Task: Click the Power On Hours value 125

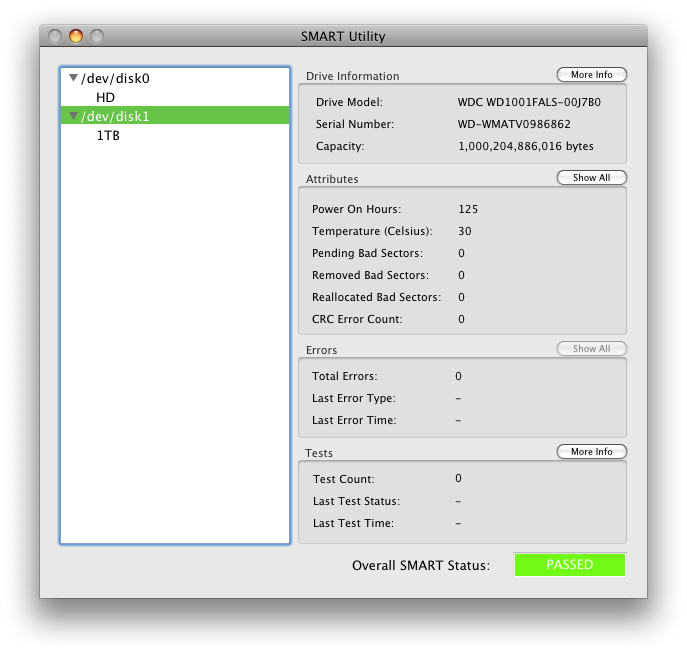Action: tap(468, 209)
